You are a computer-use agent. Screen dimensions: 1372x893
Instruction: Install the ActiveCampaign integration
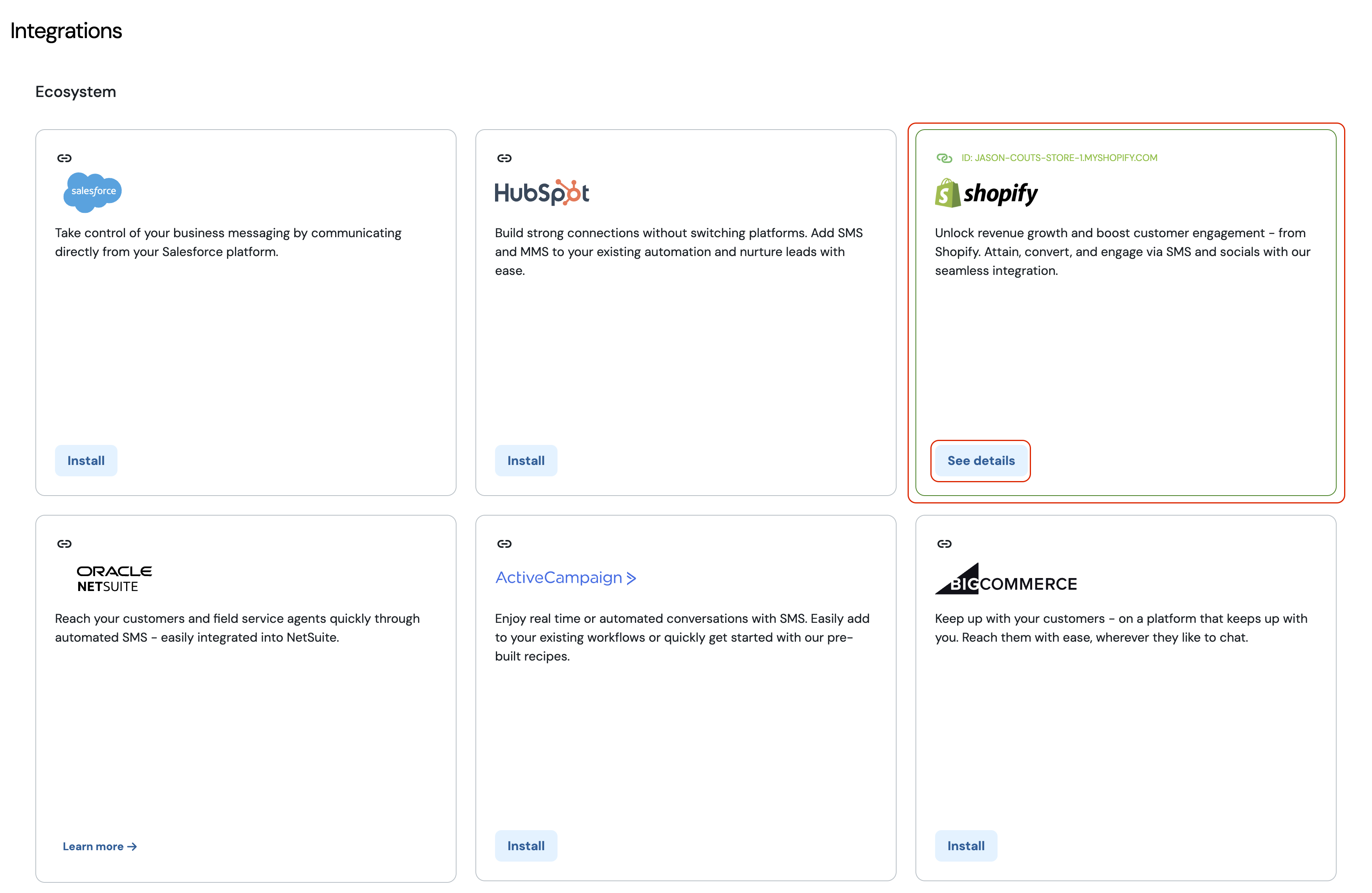[526, 846]
